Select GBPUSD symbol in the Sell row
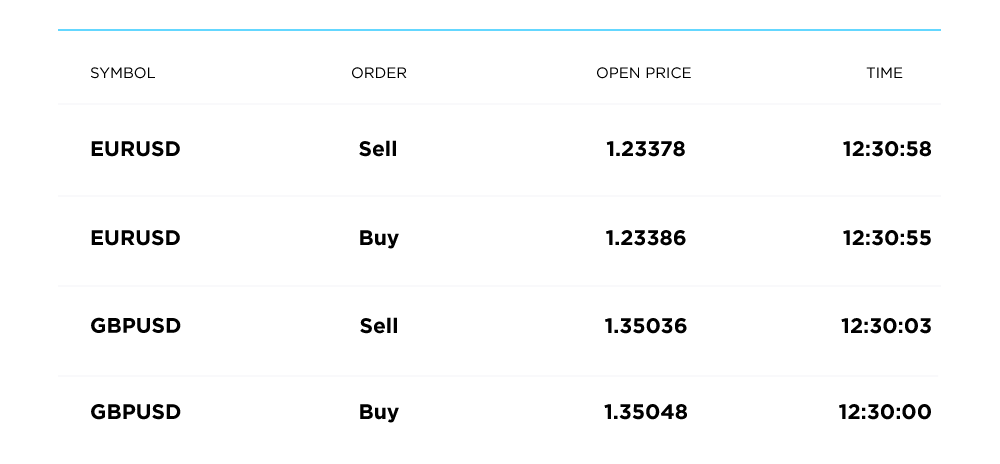The width and height of the screenshot is (1000, 464). point(135,326)
